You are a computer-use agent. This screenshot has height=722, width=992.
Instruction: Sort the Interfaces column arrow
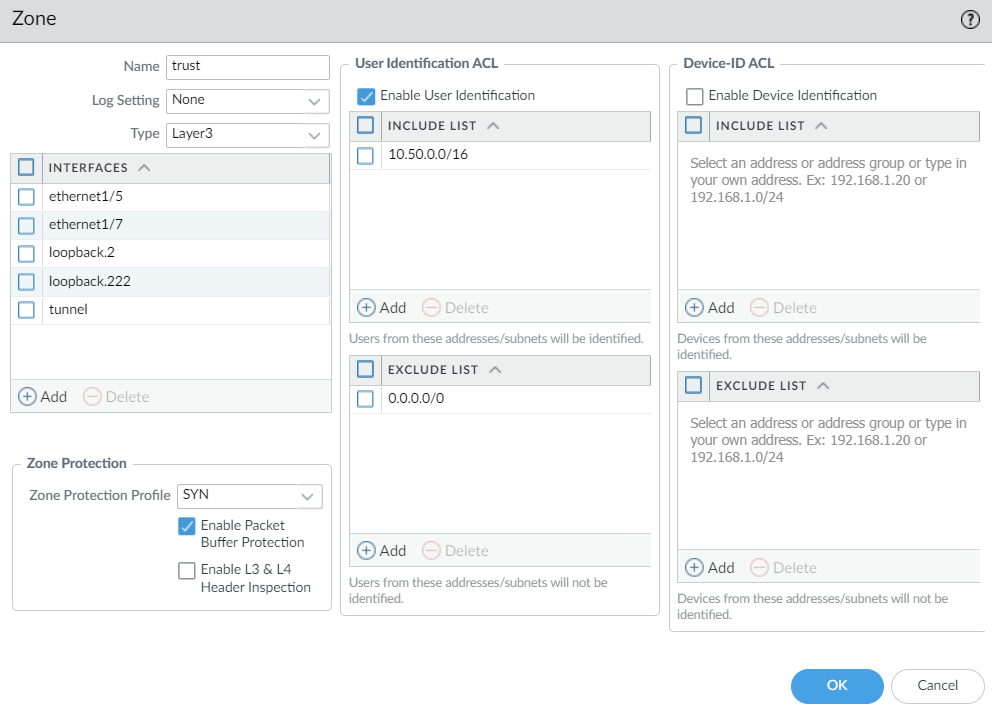pyautogui.click(x=144, y=168)
